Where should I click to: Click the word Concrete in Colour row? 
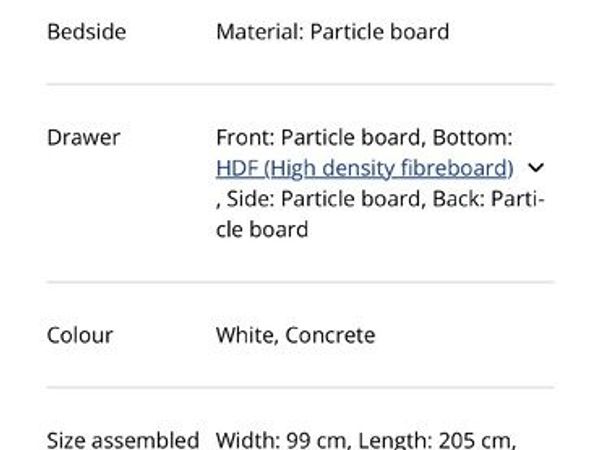coord(330,336)
